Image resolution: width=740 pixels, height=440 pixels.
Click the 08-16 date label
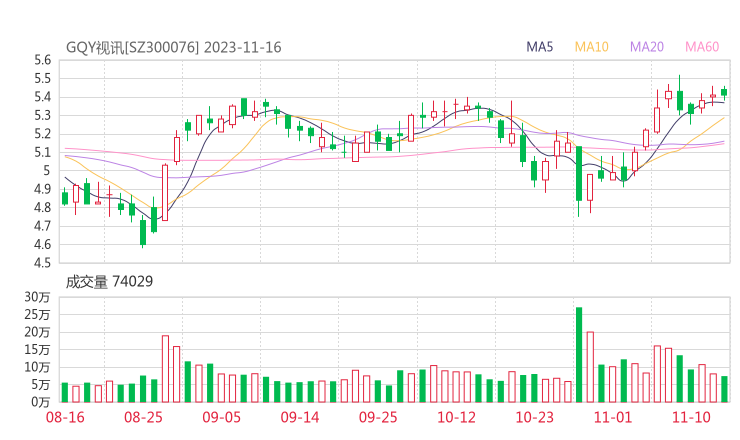65,417
